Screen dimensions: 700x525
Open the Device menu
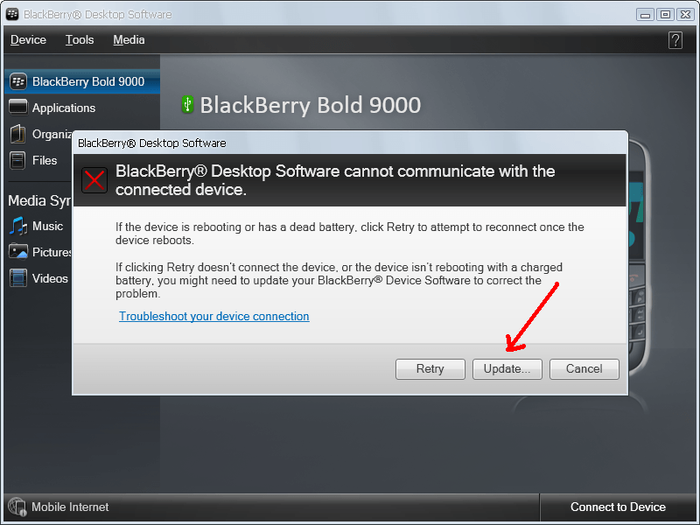click(x=28, y=40)
